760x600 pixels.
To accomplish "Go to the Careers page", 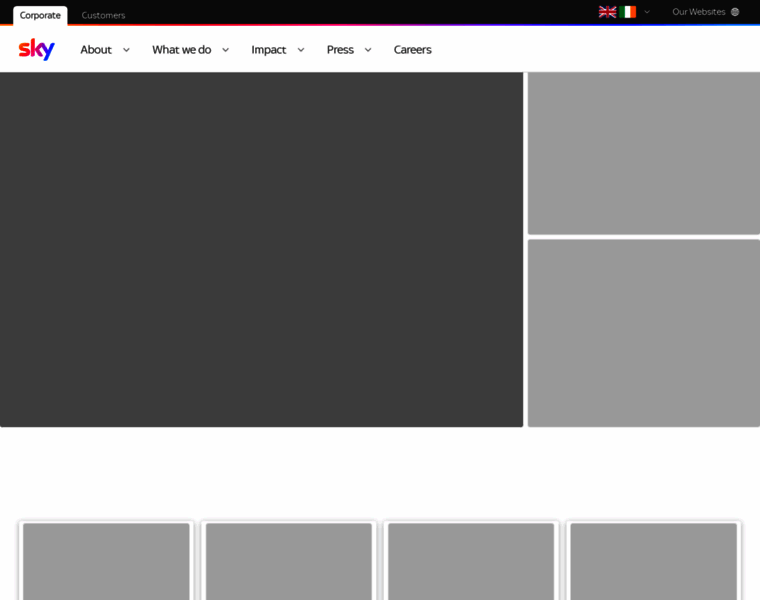I will click(412, 50).
